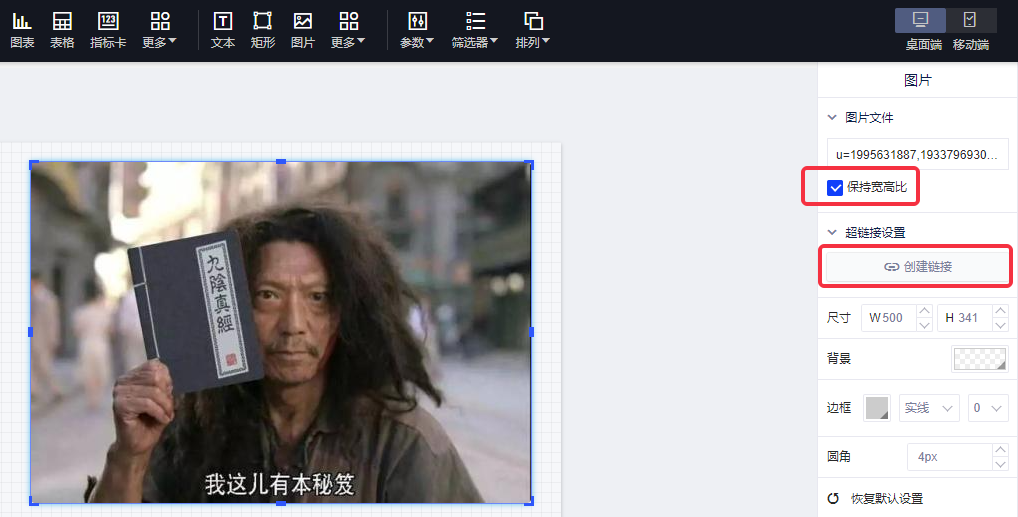The image size is (1018, 517).
Task: Click the 创建链接 button
Action: [917, 267]
